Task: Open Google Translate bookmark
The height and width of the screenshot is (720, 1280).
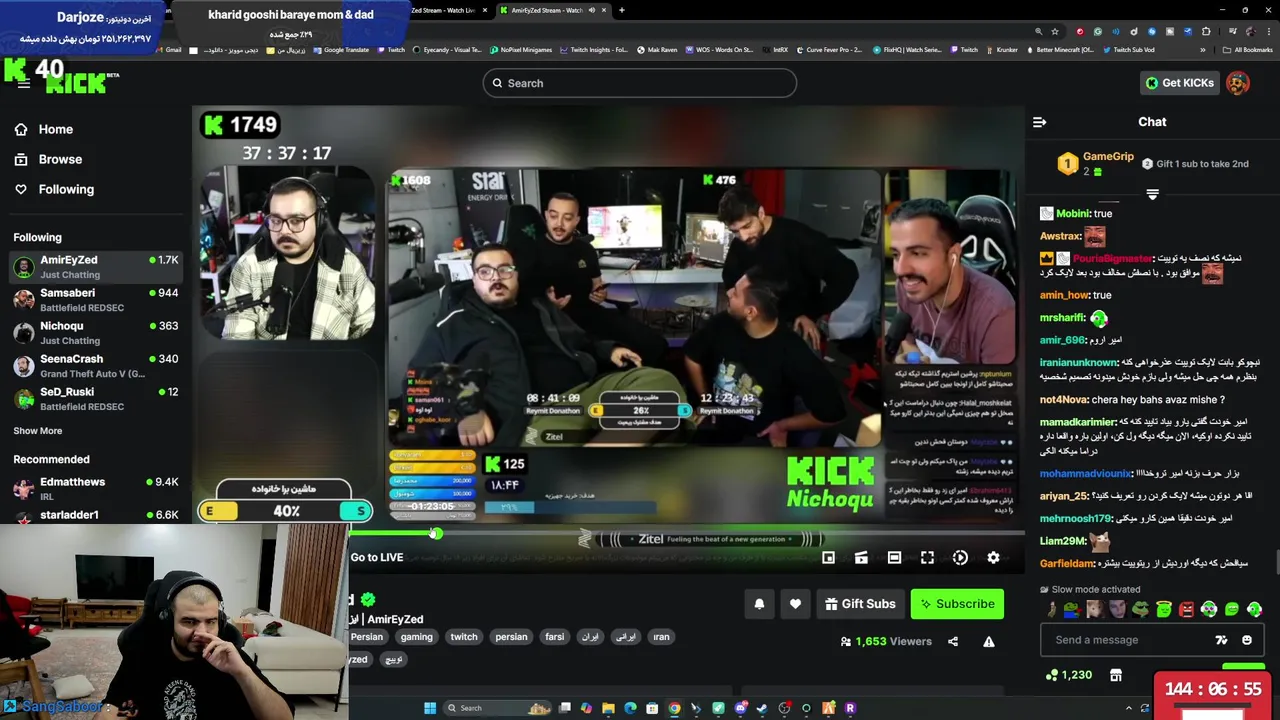Action: pyautogui.click(x=340, y=50)
